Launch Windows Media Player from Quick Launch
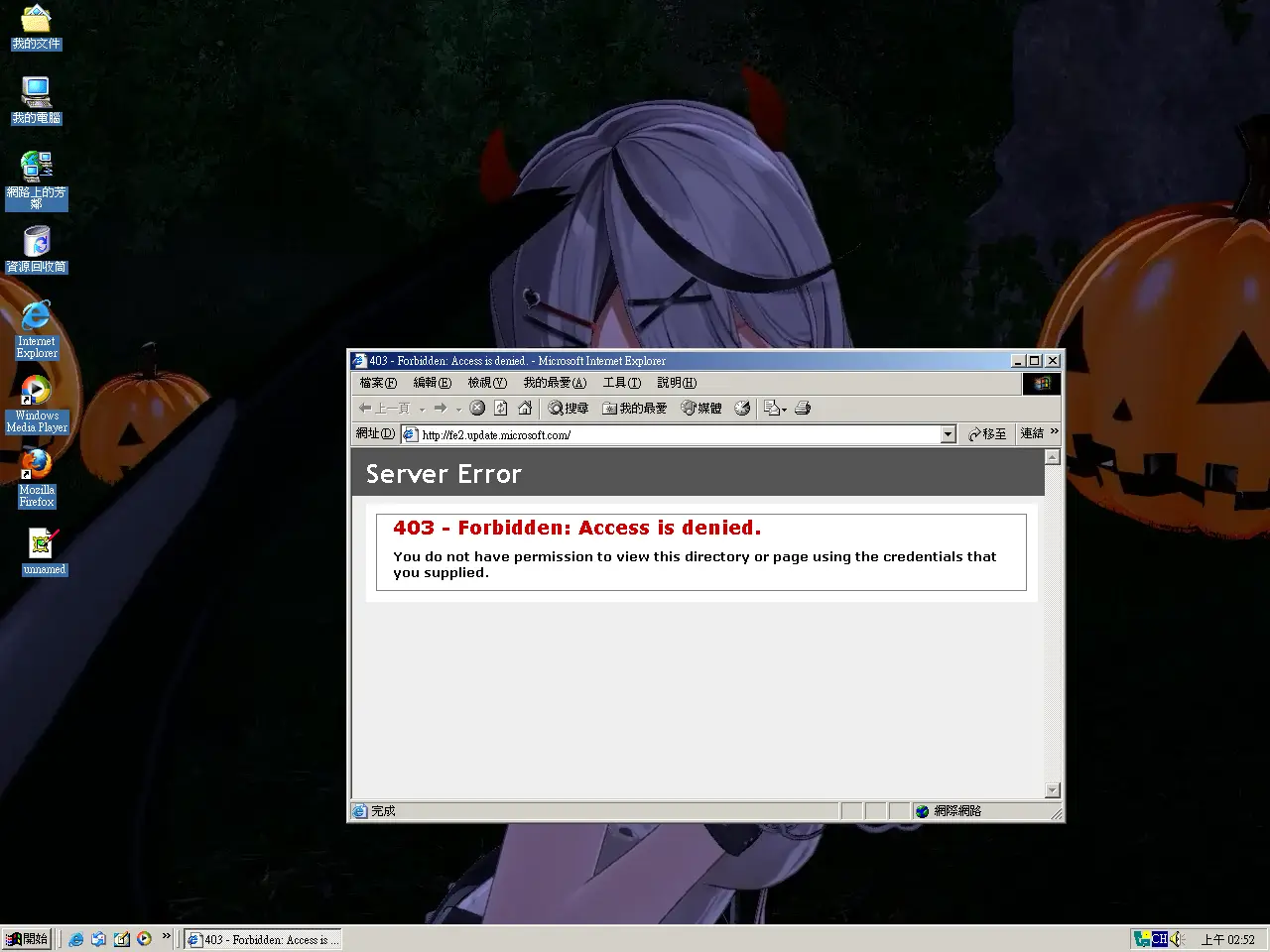The height and width of the screenshot is (952, 1270). pos(144,939)
